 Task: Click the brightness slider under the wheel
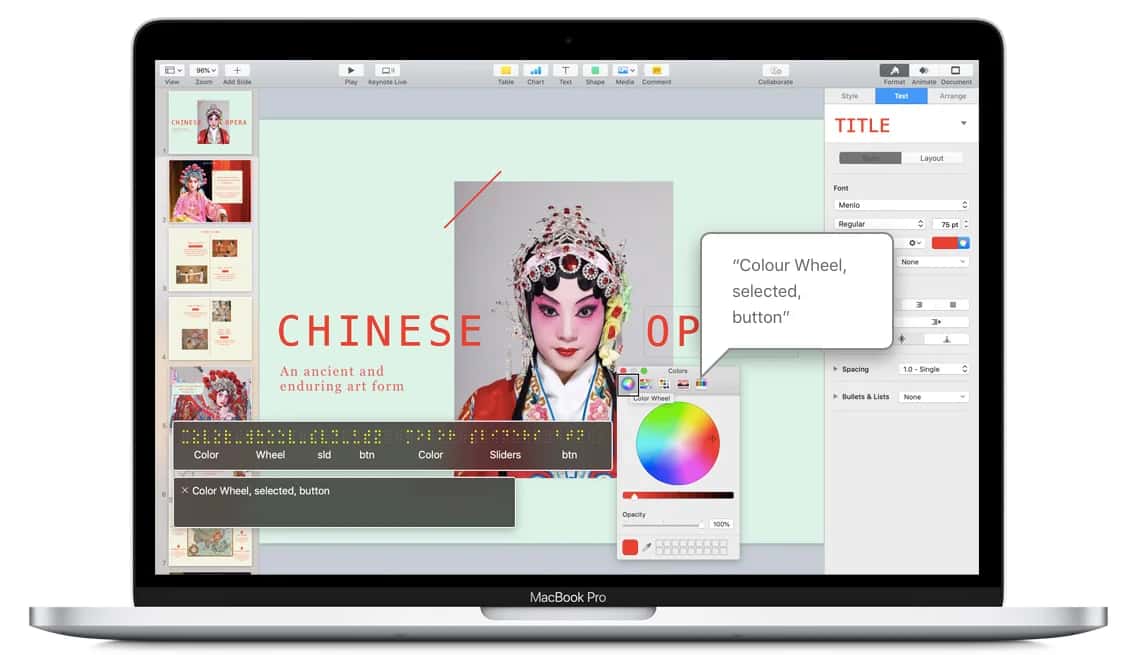678,495
